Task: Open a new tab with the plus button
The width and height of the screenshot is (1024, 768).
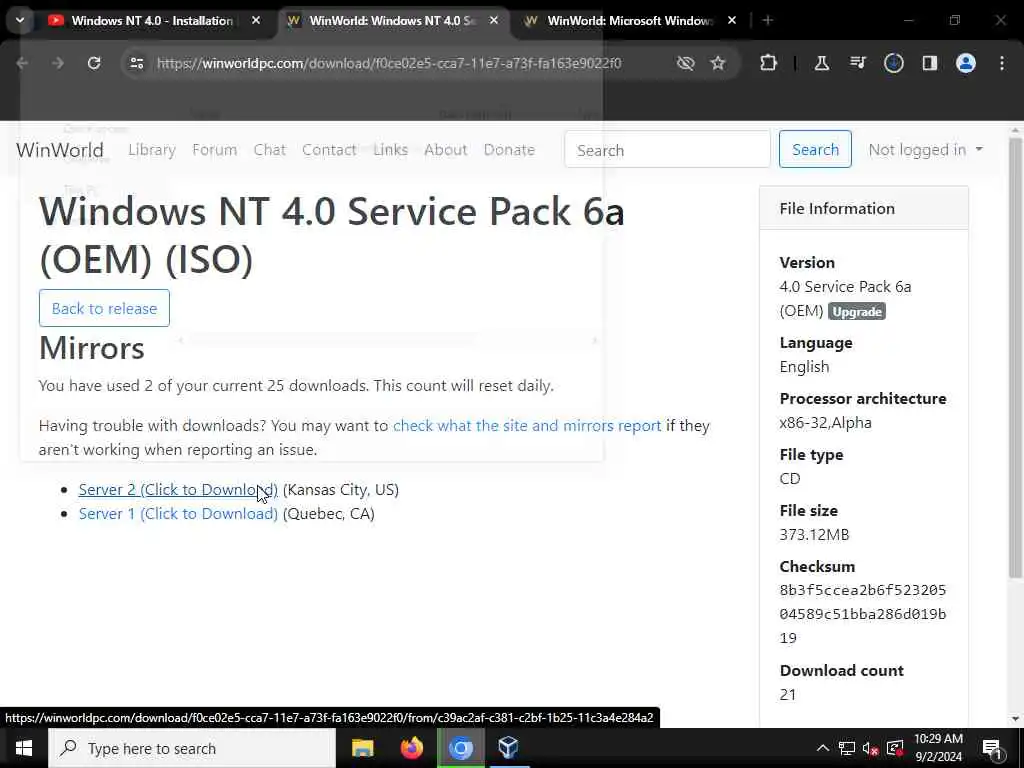Action: tap(768, 20)
